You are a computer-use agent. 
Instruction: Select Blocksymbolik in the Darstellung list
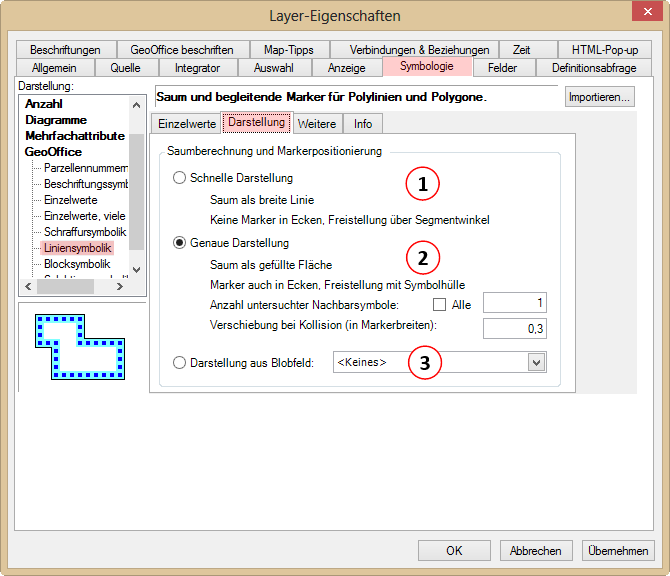click(x=78, y=263)
